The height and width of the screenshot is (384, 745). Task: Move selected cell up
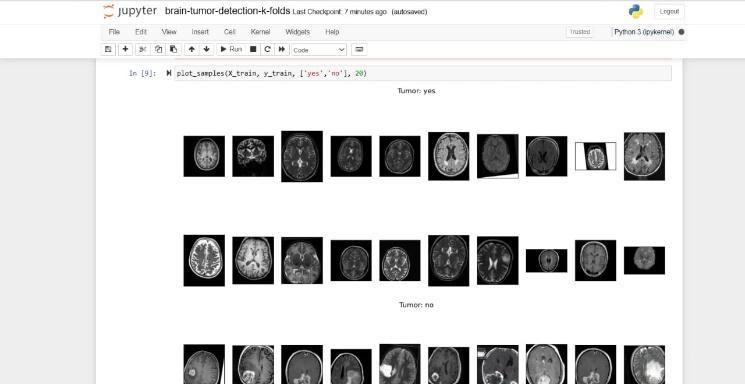pos(191,49)
